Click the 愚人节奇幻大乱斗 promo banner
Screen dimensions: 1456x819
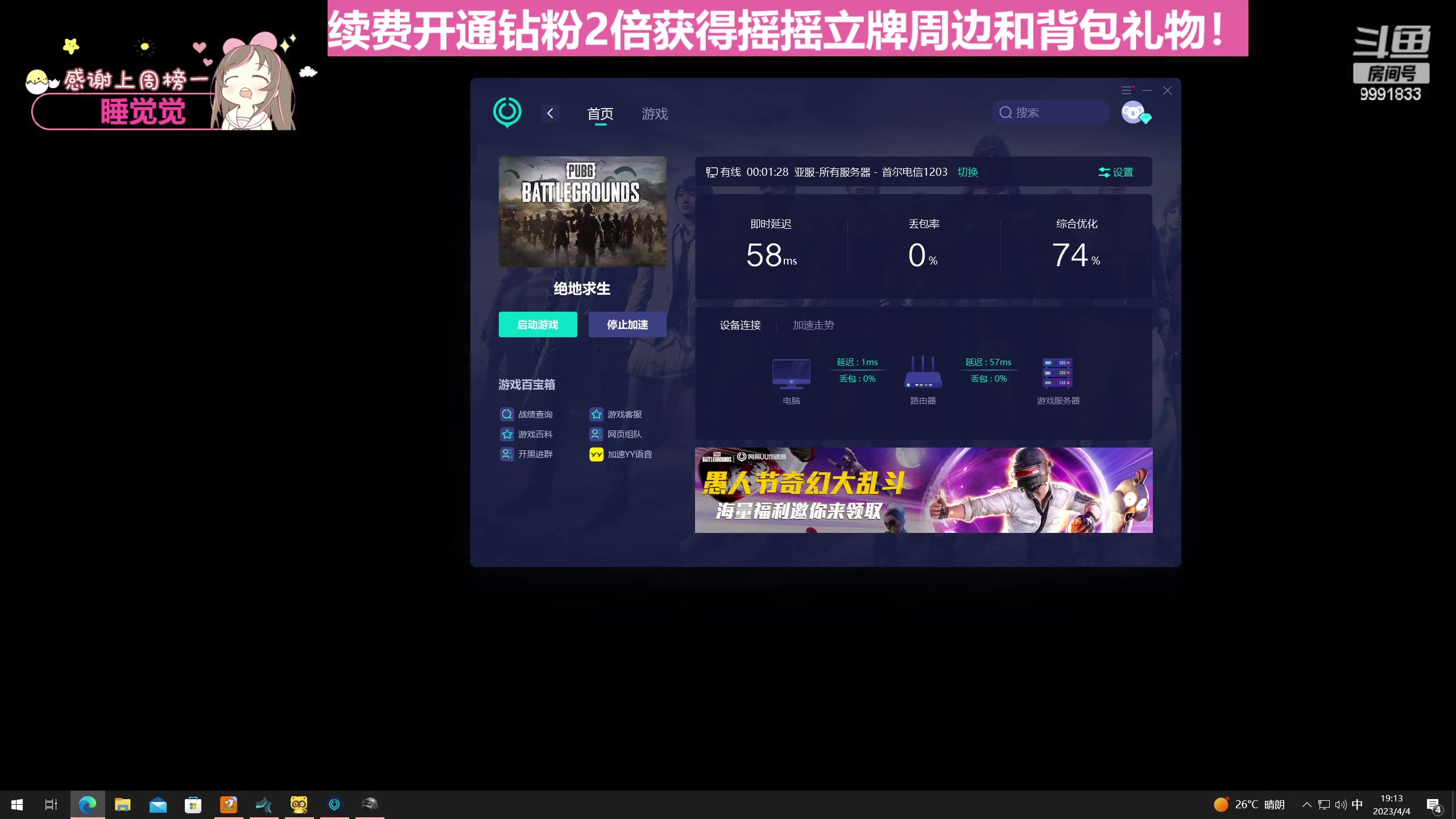coord(924,490)
